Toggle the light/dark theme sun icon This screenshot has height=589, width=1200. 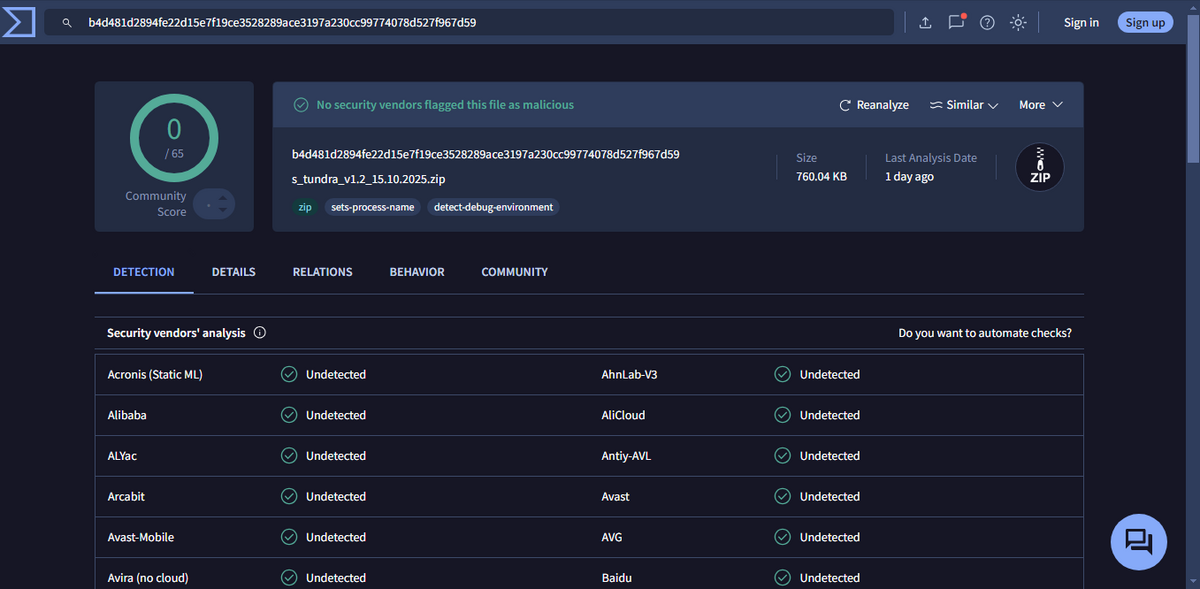pyautogui.click(x=1018, y=22)
